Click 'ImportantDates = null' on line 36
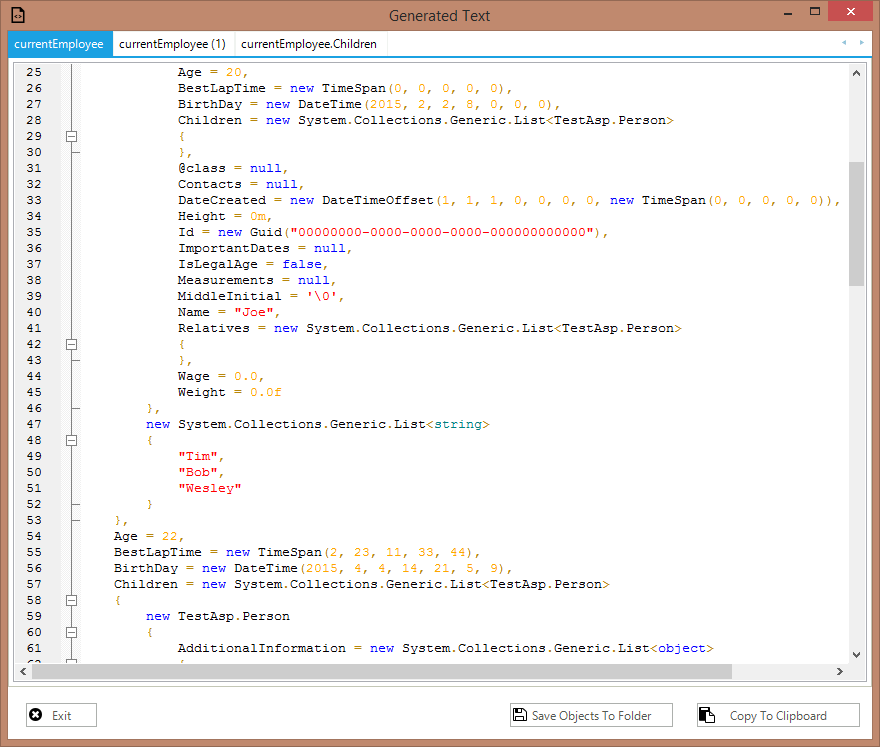 click(x=262, y=249)
